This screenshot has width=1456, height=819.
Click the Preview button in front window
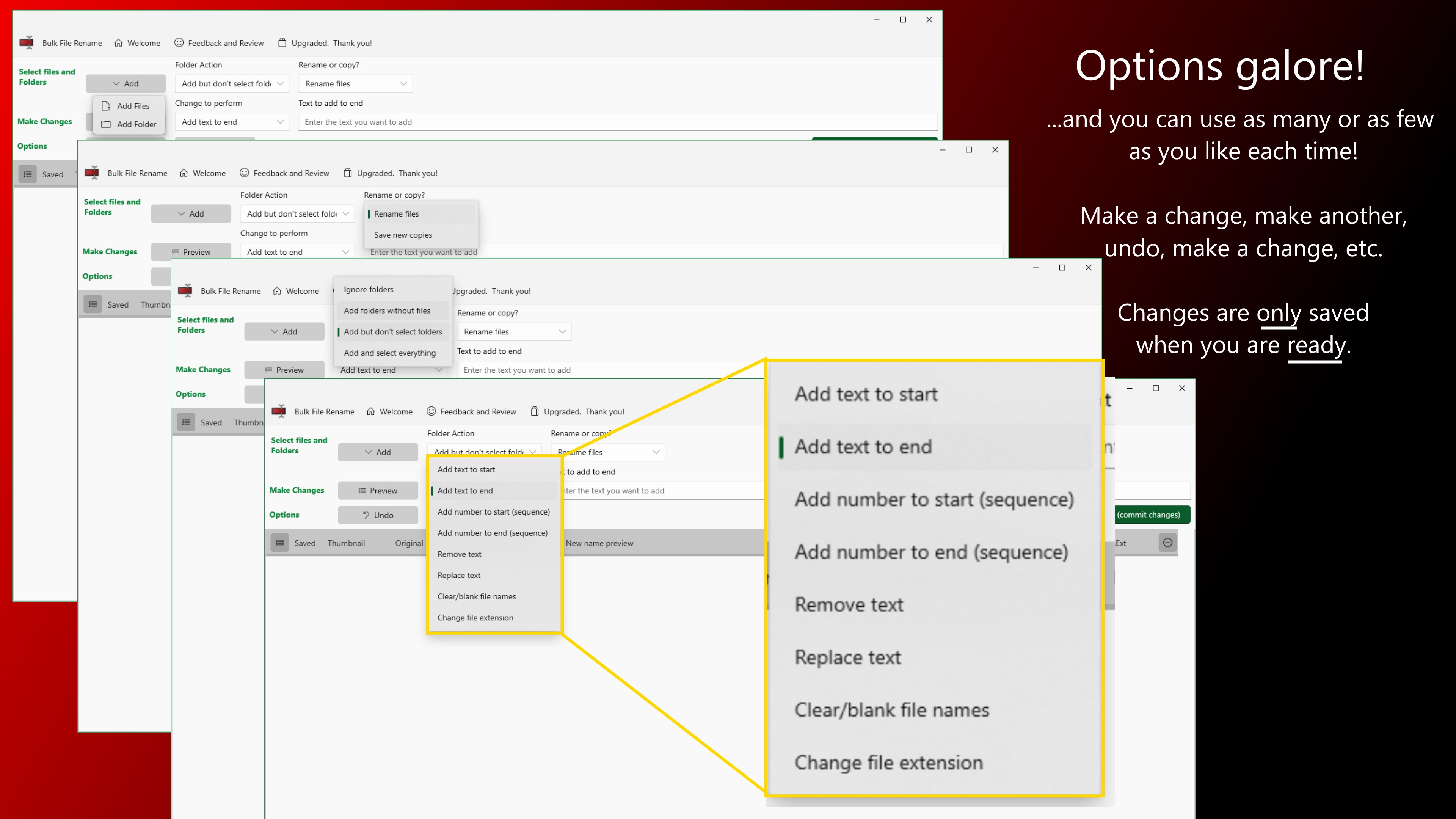(378, 491)
